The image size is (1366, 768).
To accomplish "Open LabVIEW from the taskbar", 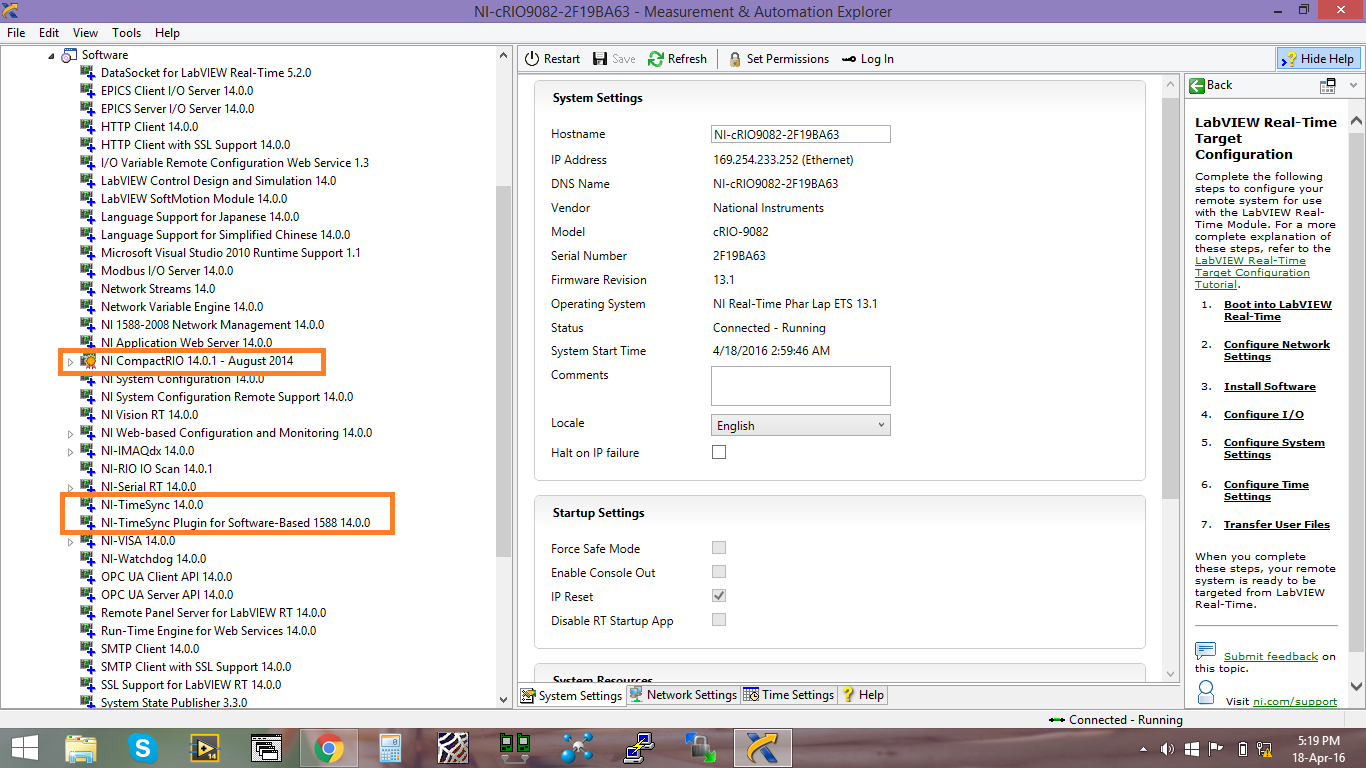I will [x=205, y=747].
